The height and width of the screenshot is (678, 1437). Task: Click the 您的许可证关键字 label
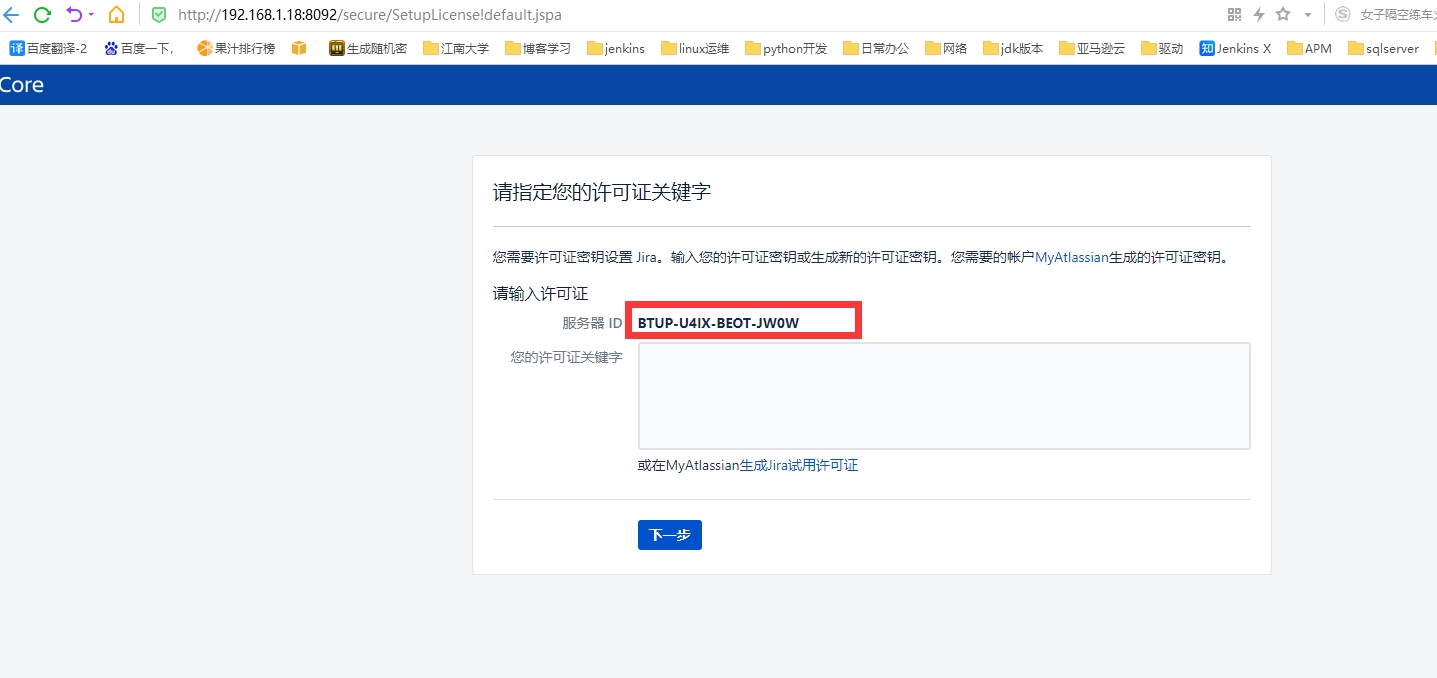566,357
